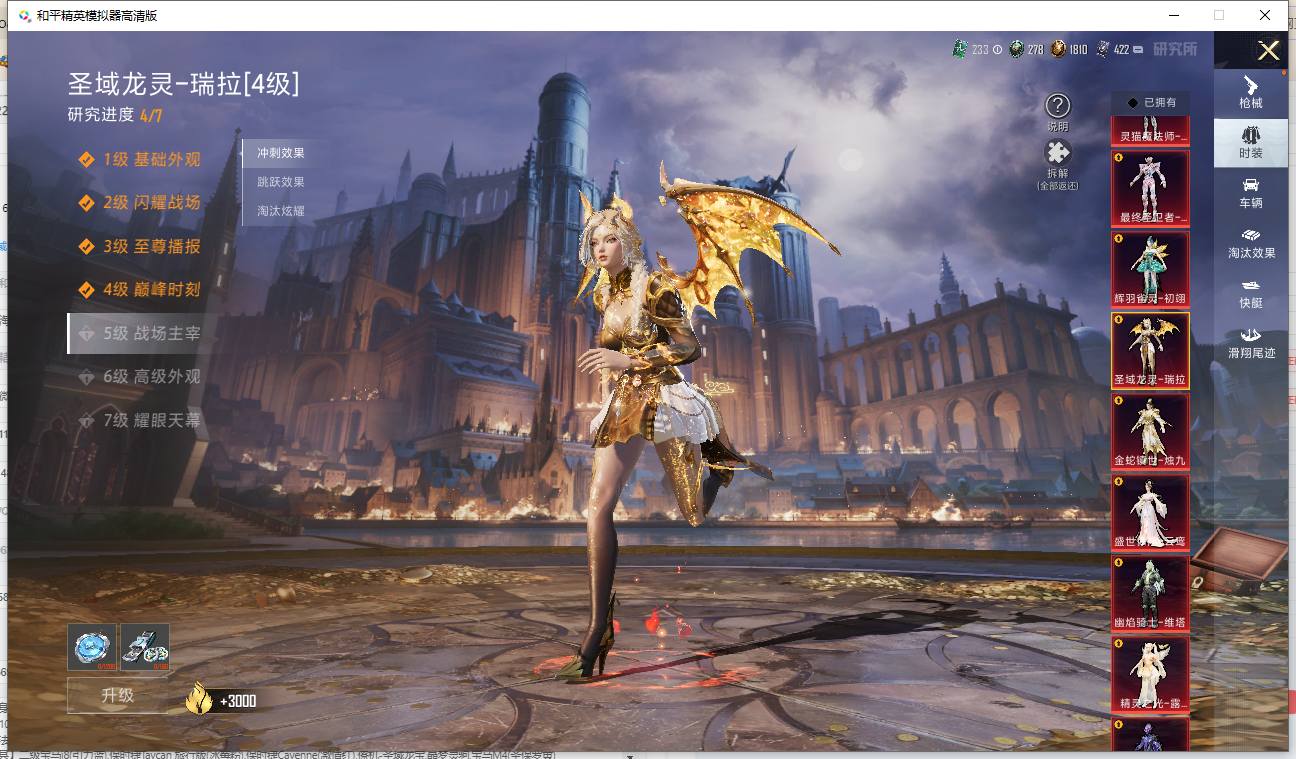Click the 拆解 puzzle-piece dismantle icon

coord(1058,153)
